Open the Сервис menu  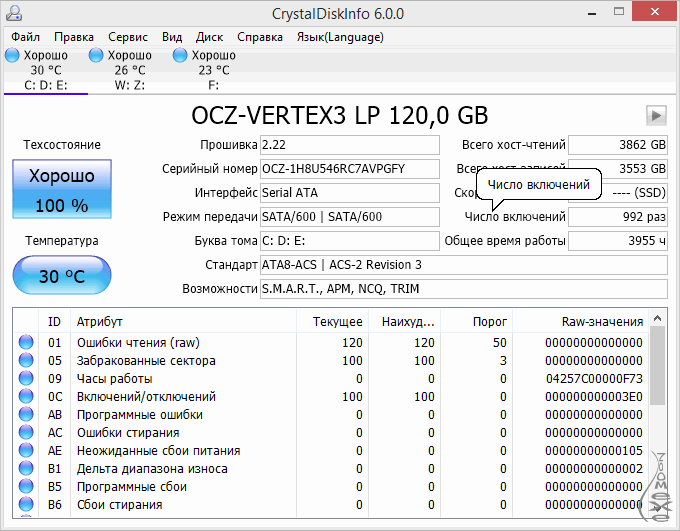point(127,37)
